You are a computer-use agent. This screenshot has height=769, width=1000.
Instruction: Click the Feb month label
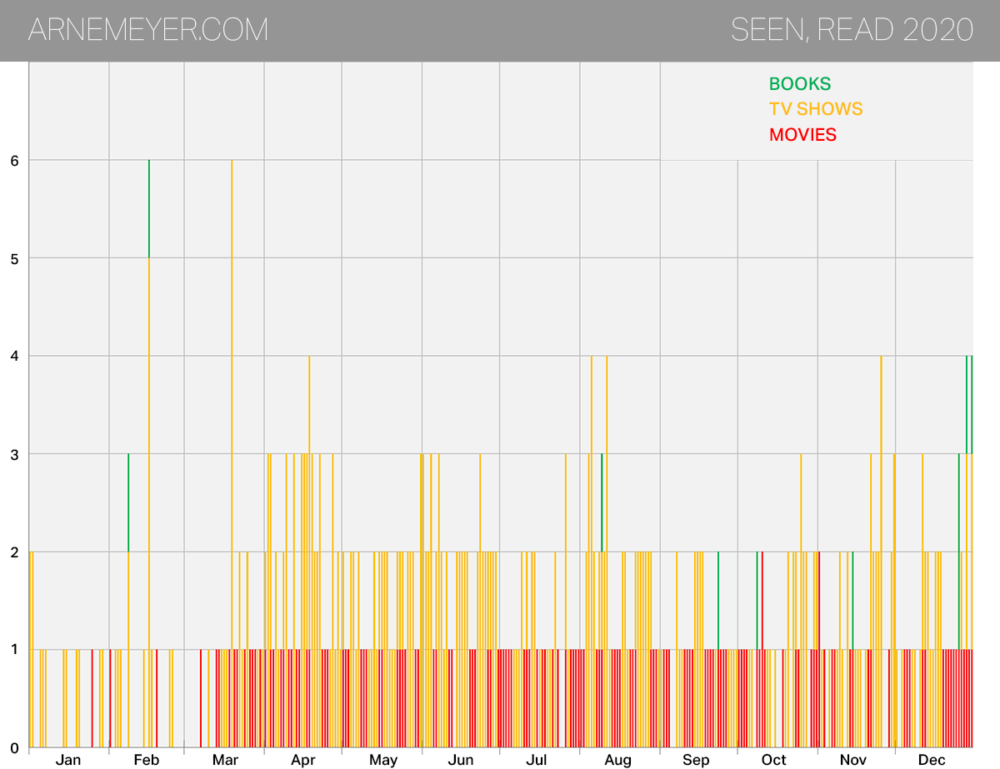(147, 759)
